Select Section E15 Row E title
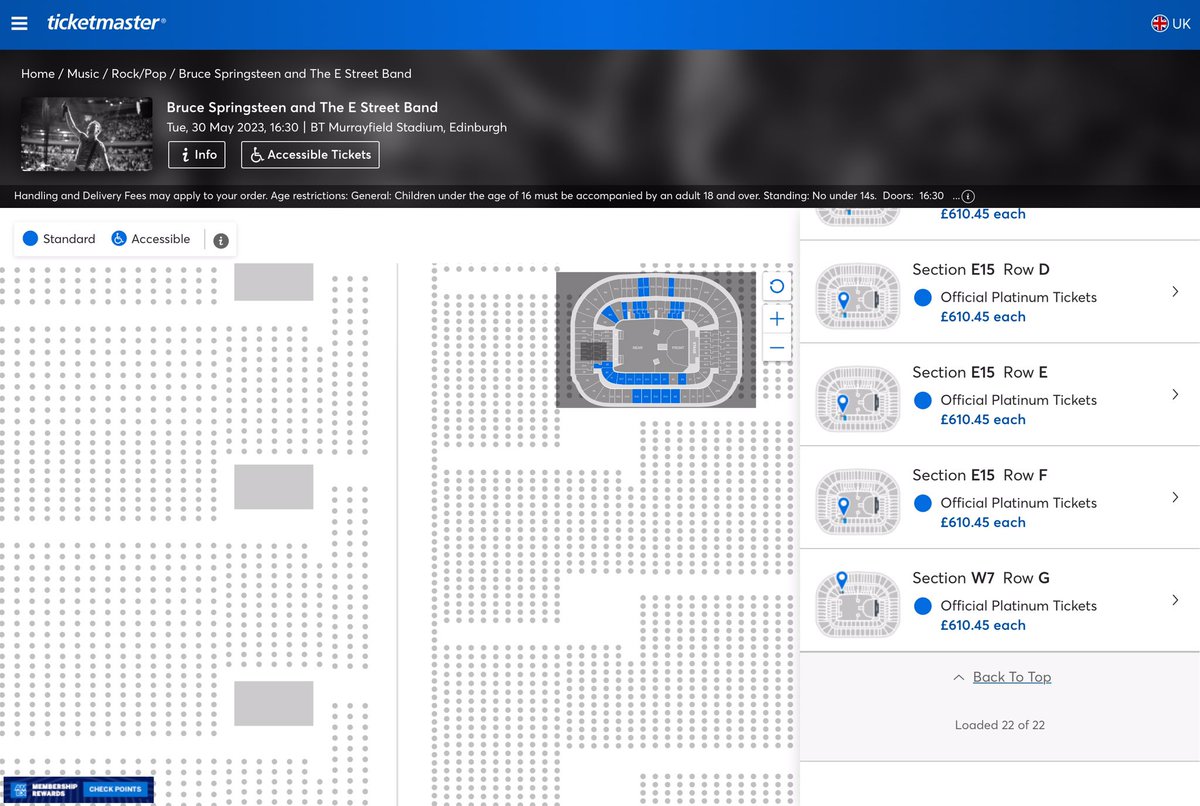Viewport: 1200px width, 806px height. tap(980, 372)
